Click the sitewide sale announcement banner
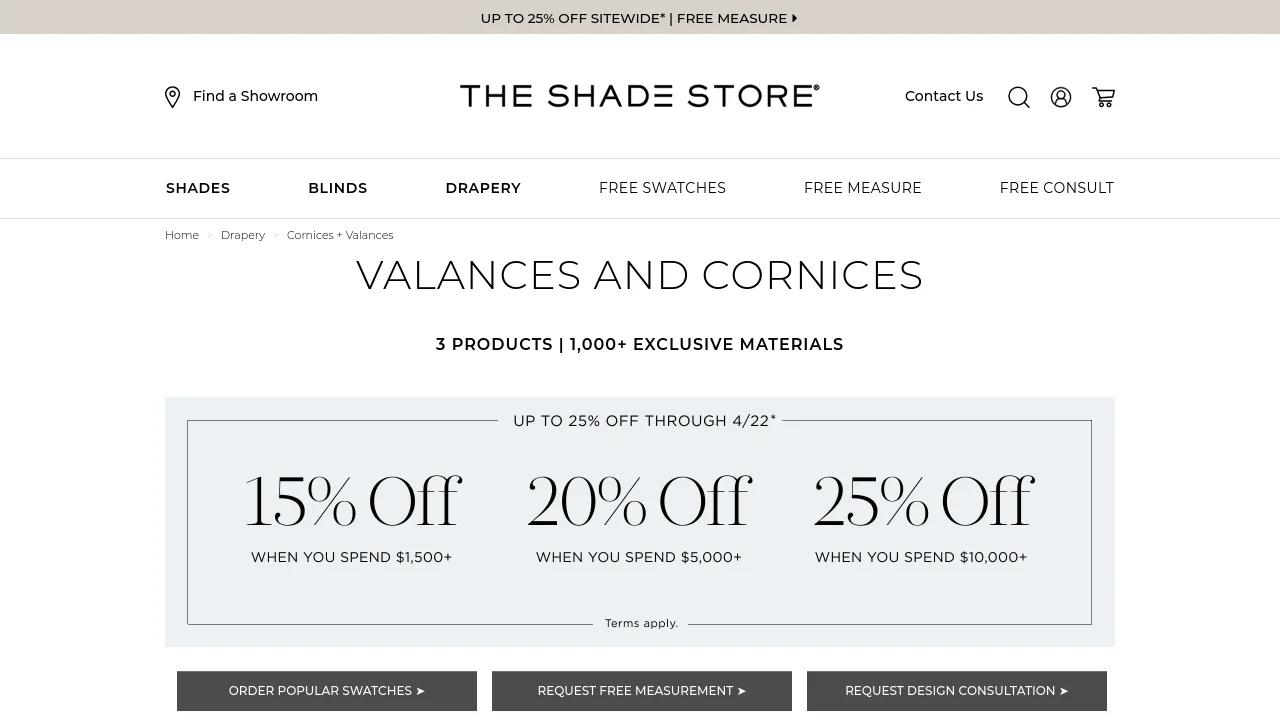This screenshot has width=1280, height=720. [x=639, y=18]
